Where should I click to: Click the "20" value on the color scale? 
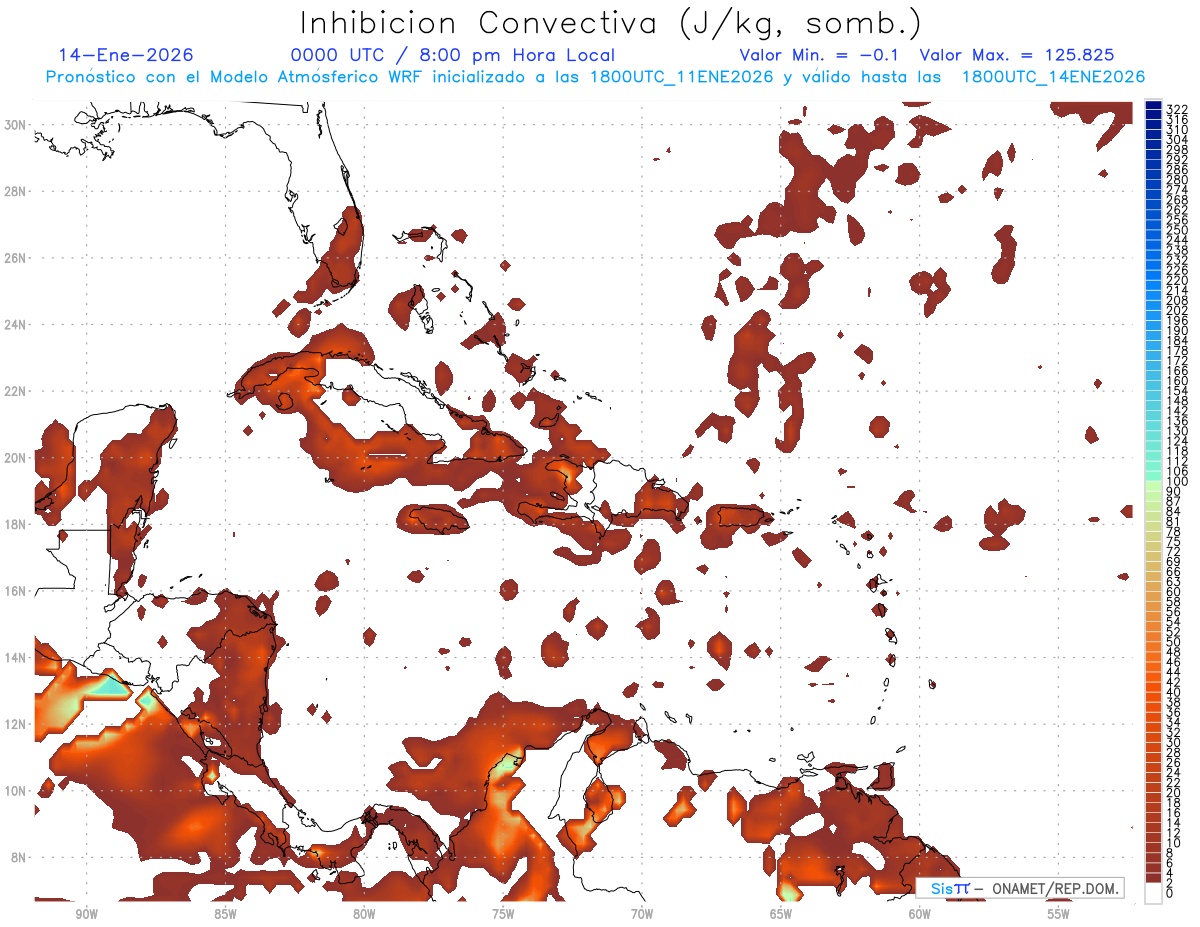coord(1174,792)
